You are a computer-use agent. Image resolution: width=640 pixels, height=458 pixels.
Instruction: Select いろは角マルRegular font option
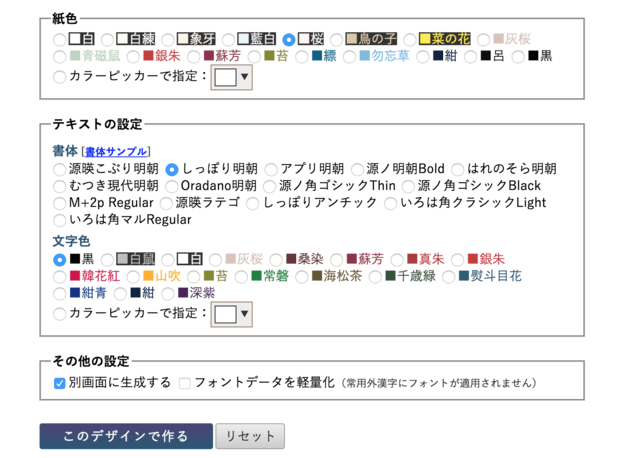click(x=59, y=219)
